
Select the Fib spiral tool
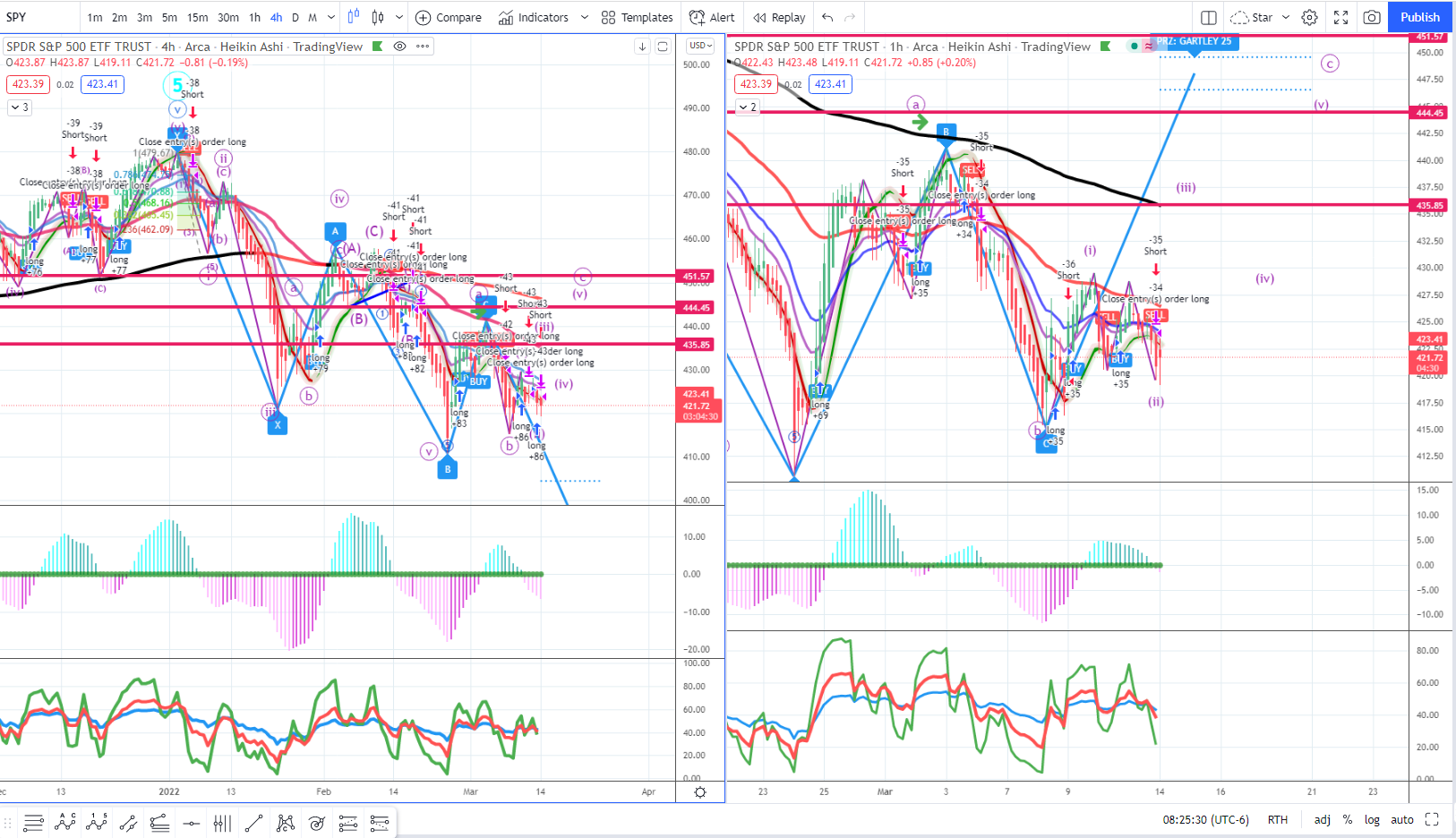coord(317,823)
